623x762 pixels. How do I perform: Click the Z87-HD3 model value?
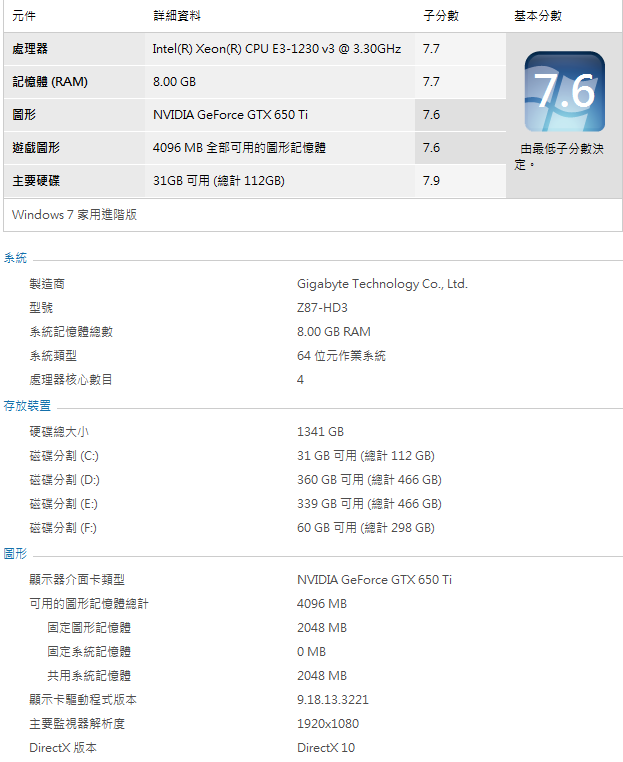tap(322, 308)
